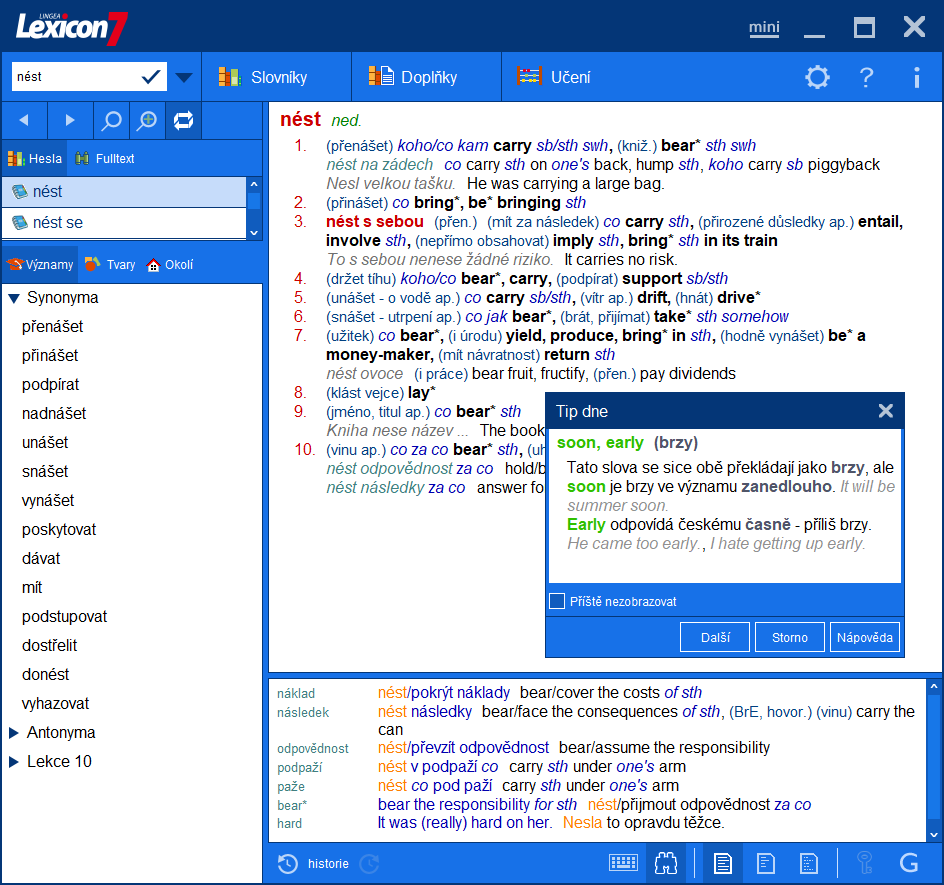Click synonym 'podpírat'
The width and height of the screenshot is (944, 885).
[51, 384]
